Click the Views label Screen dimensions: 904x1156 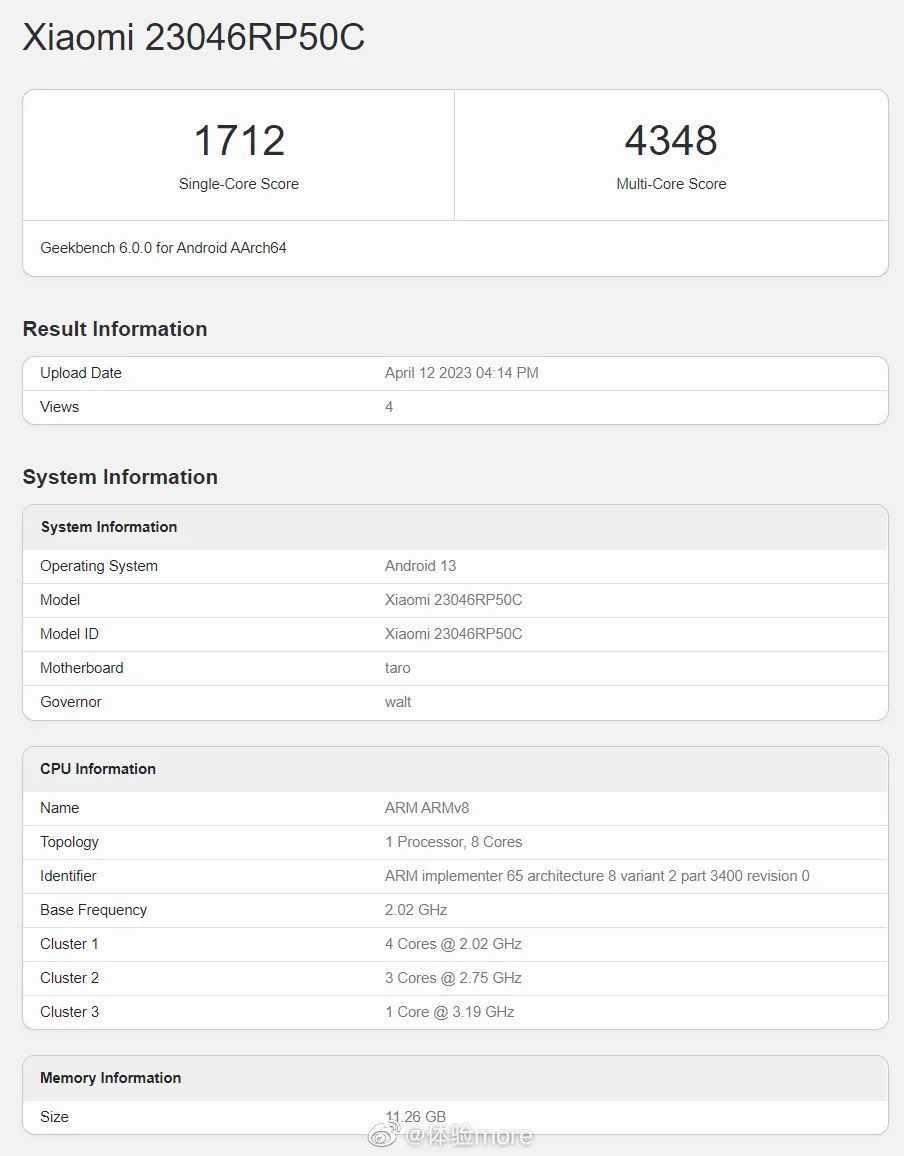coord(60,407)
